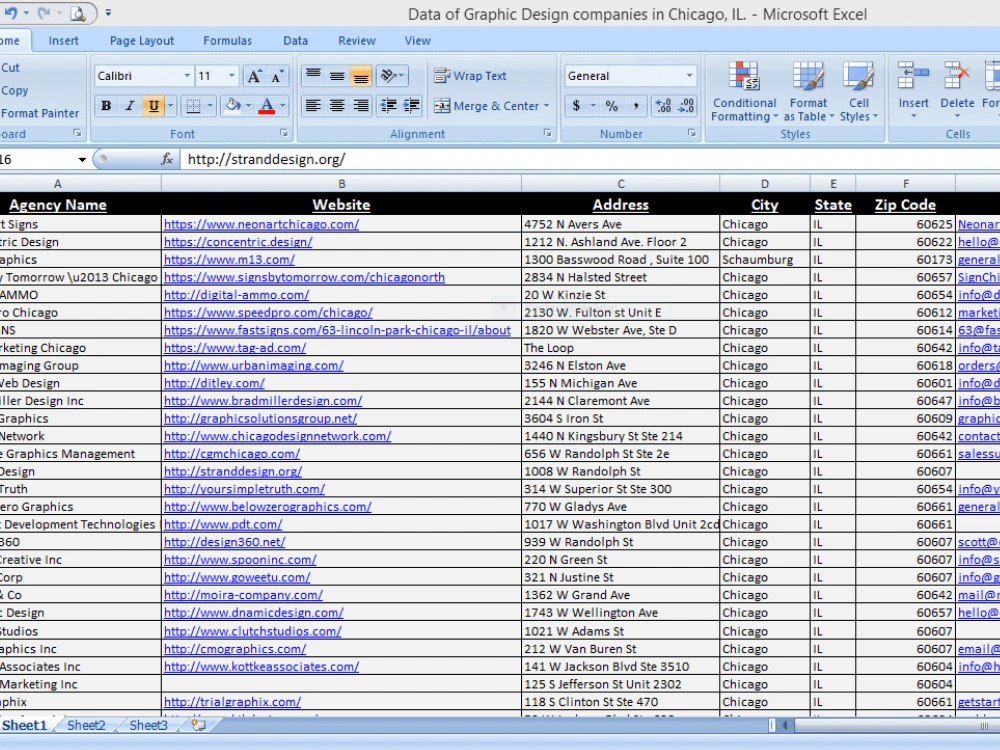The width and height of the screenshot is (1000, 750).
Task: Expand the Name Box dropdown arrow
Action: click(x=82, y=159)
